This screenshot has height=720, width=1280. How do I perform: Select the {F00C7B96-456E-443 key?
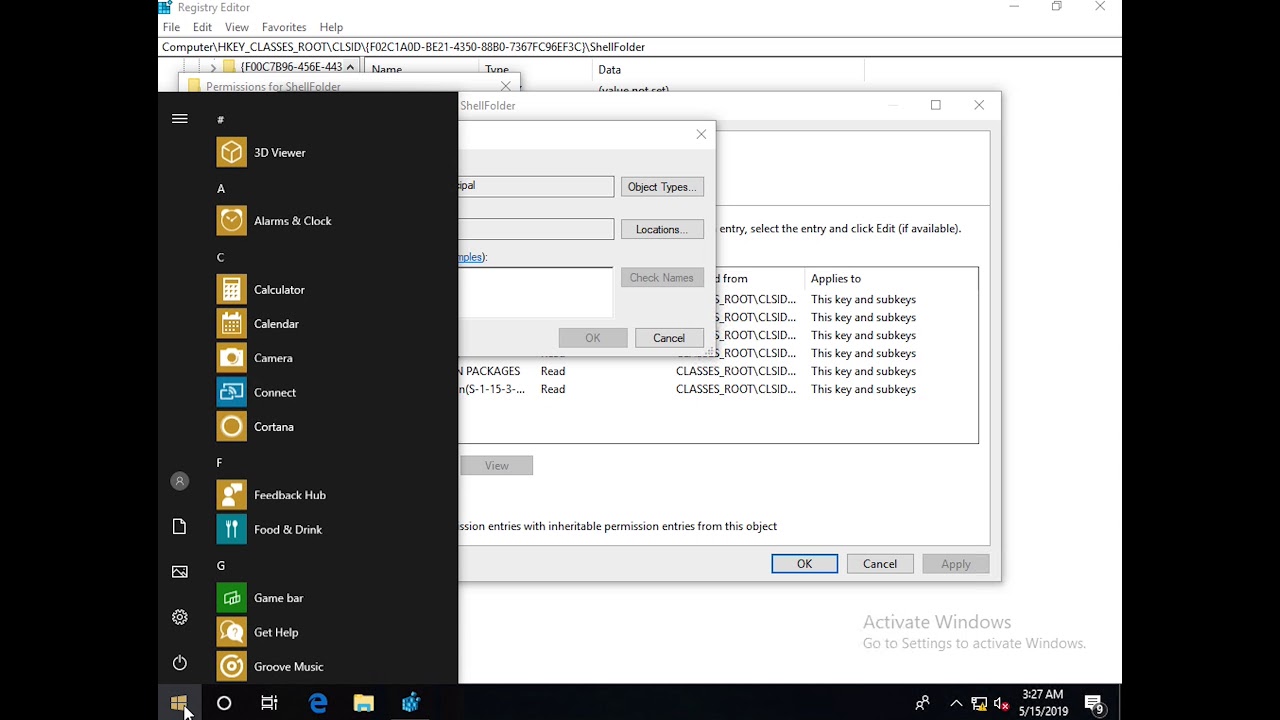tap(292, 67)
